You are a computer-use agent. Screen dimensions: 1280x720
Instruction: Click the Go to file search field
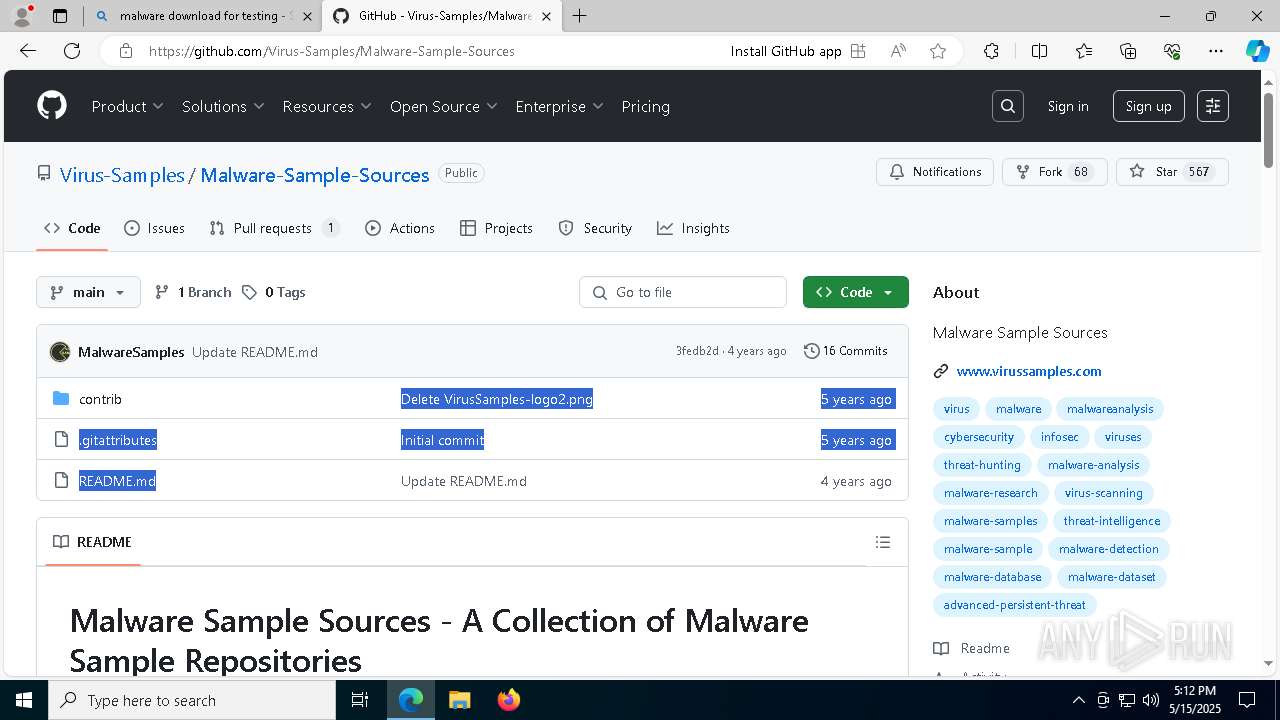683,292
